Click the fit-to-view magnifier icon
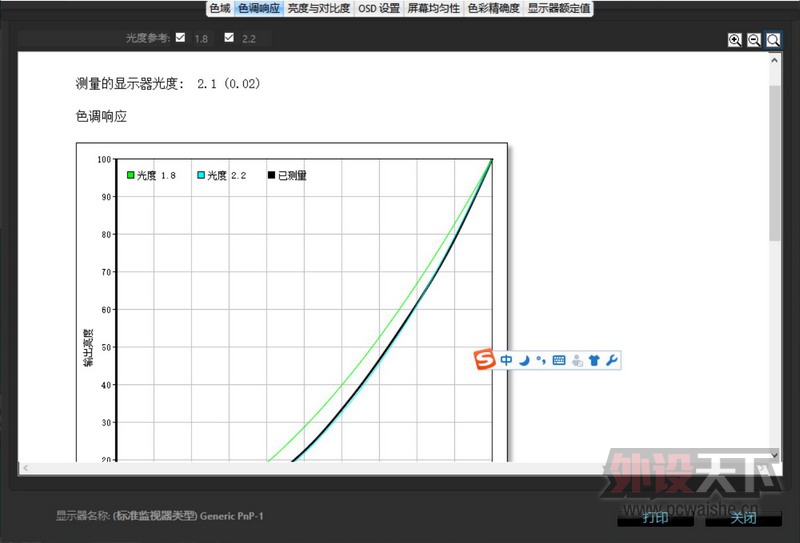 [773, 40]
